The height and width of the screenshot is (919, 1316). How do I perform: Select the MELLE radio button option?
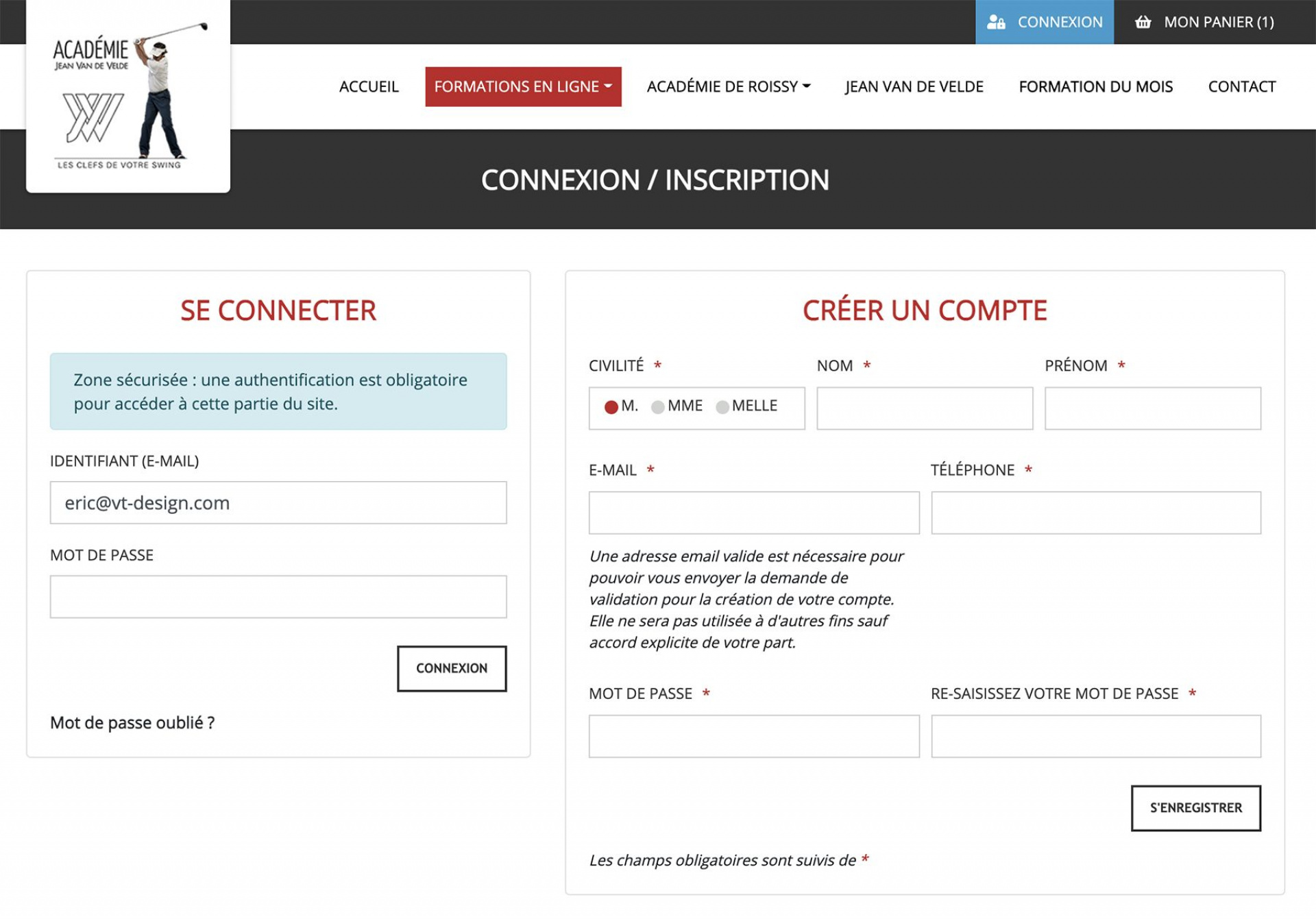[x=723, y=406]
